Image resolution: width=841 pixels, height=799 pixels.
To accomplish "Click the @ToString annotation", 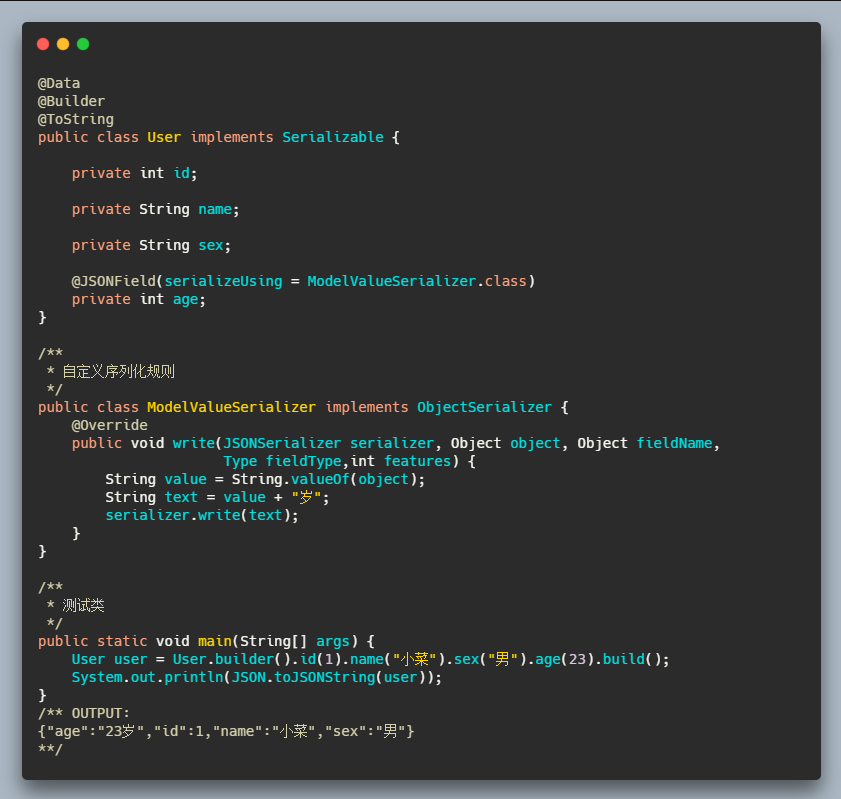I will tap(76, 119).
